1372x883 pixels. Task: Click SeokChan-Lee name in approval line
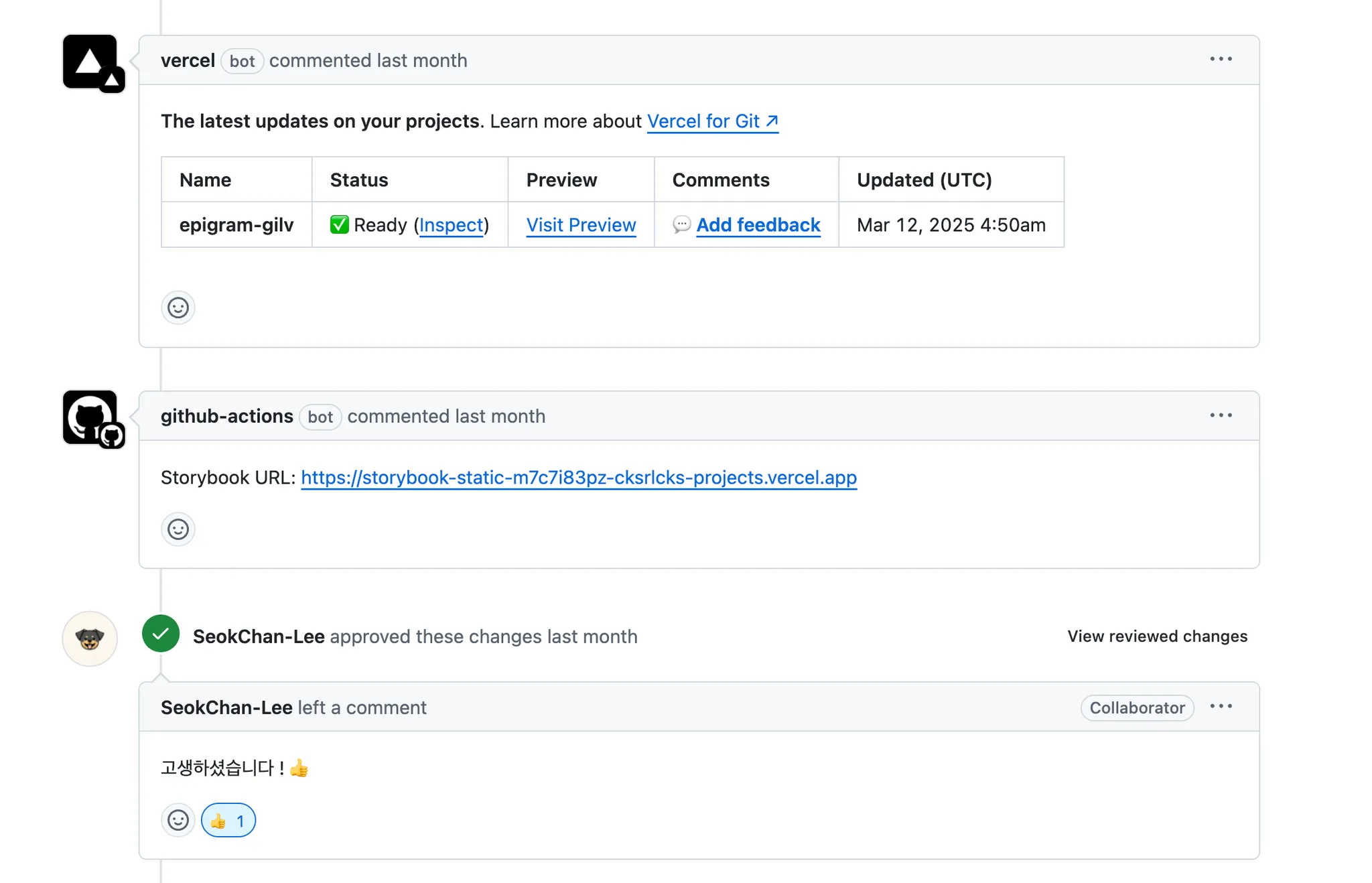click(x=259, y=636)
